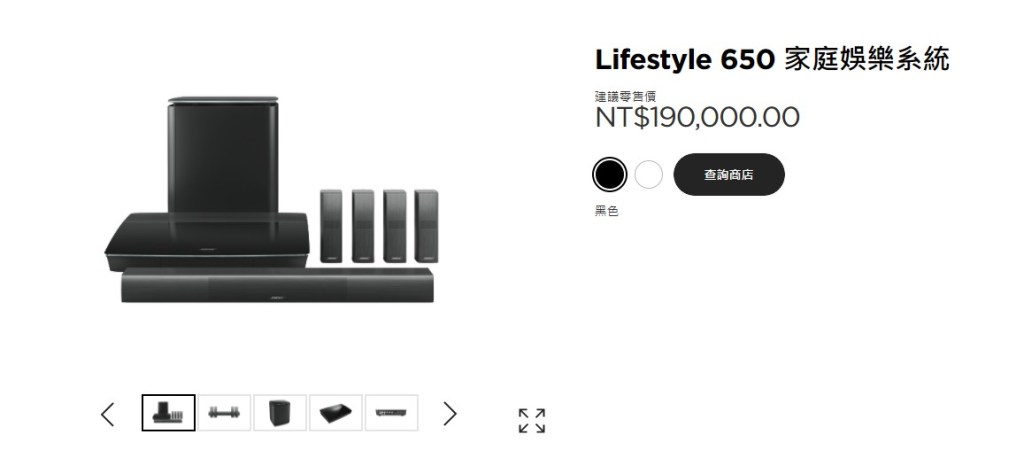Choose the black color swatch

coord(609,175)
